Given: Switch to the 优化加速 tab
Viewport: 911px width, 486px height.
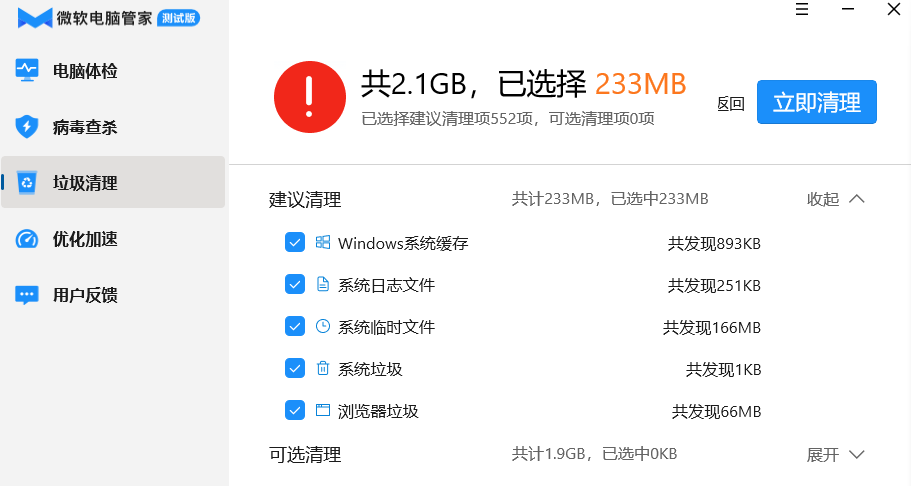Looking at the screenshot, I should pos(85,239).
